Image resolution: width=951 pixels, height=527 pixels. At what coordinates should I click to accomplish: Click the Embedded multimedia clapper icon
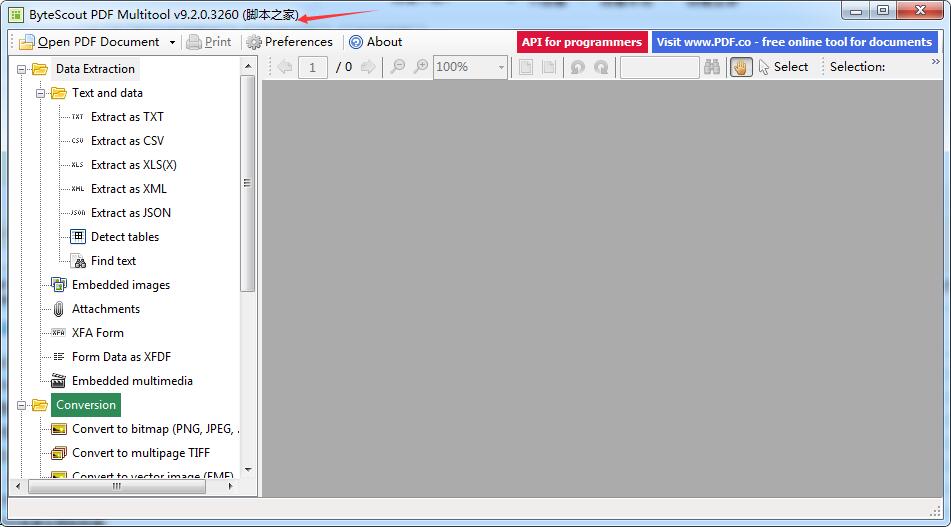(58, 381)
